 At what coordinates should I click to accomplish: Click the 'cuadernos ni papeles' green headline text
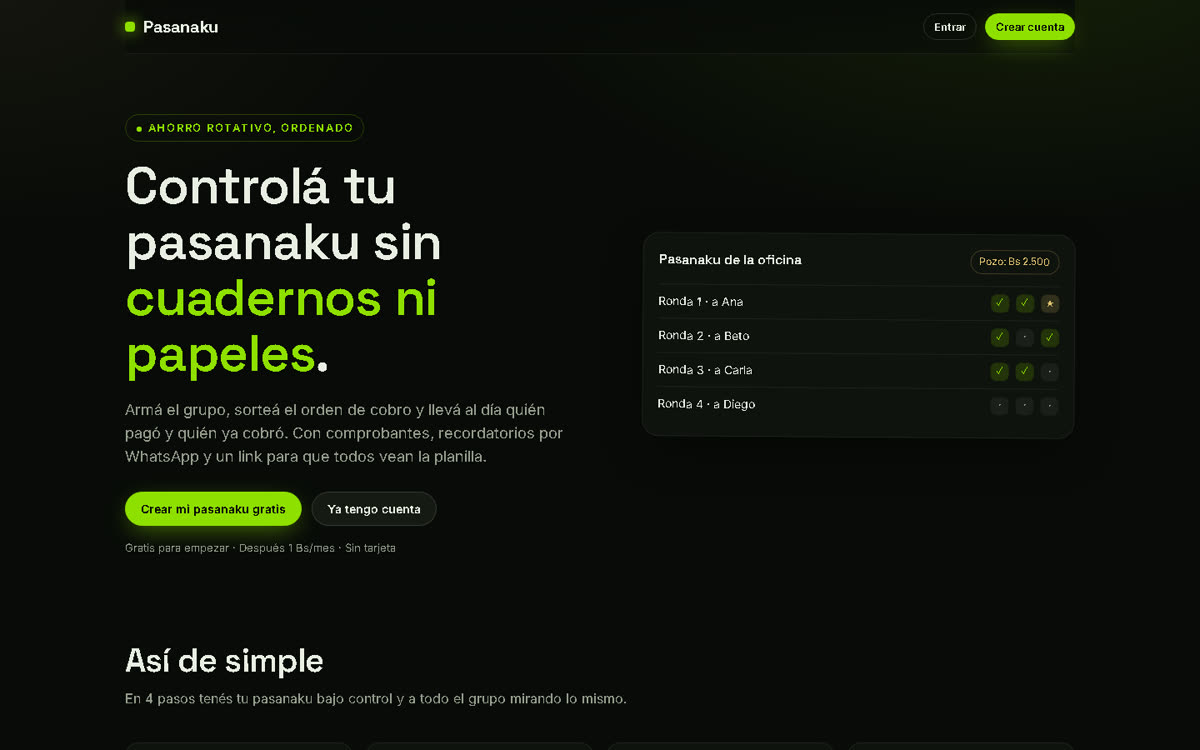[282, 326]
